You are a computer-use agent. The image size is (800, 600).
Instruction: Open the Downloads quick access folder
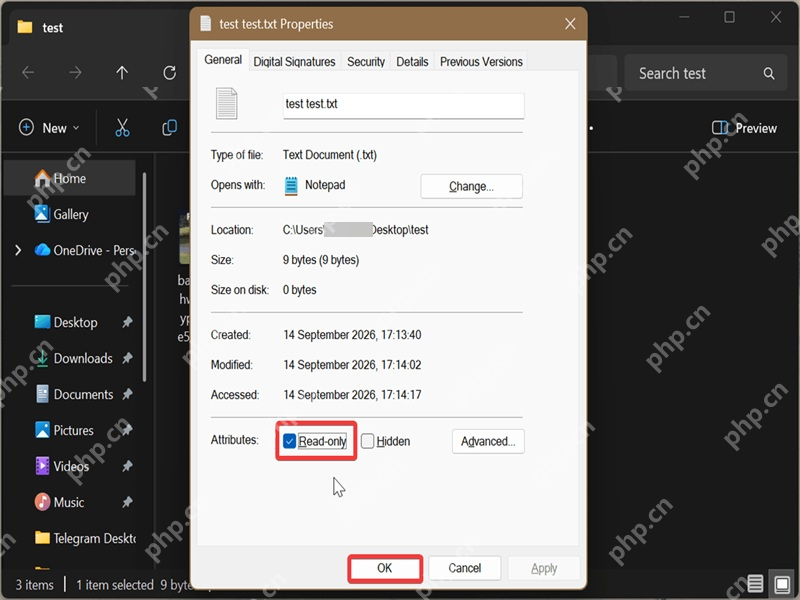click(73, 358)
